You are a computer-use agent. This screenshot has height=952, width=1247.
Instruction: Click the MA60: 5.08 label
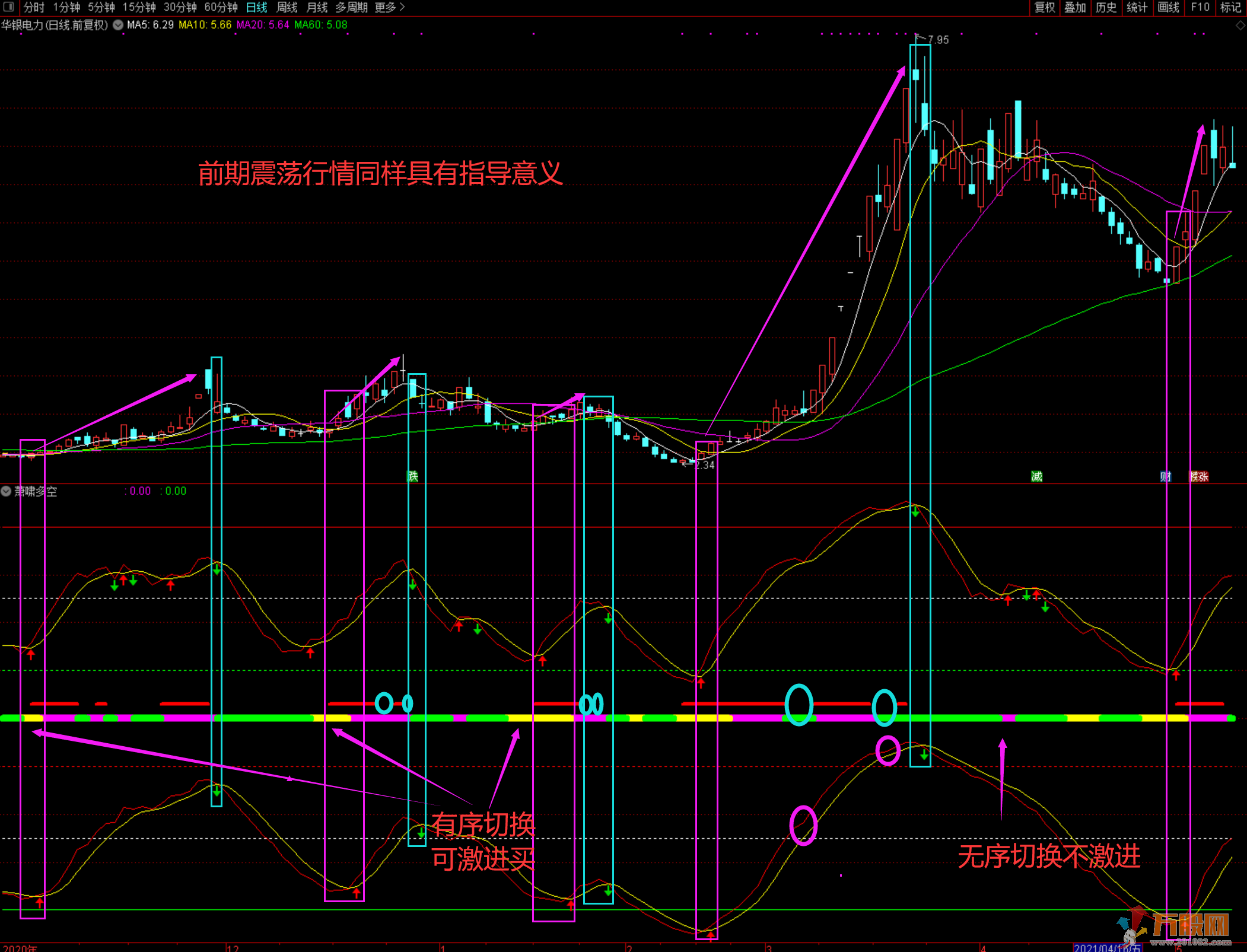[x=321, y=25]
